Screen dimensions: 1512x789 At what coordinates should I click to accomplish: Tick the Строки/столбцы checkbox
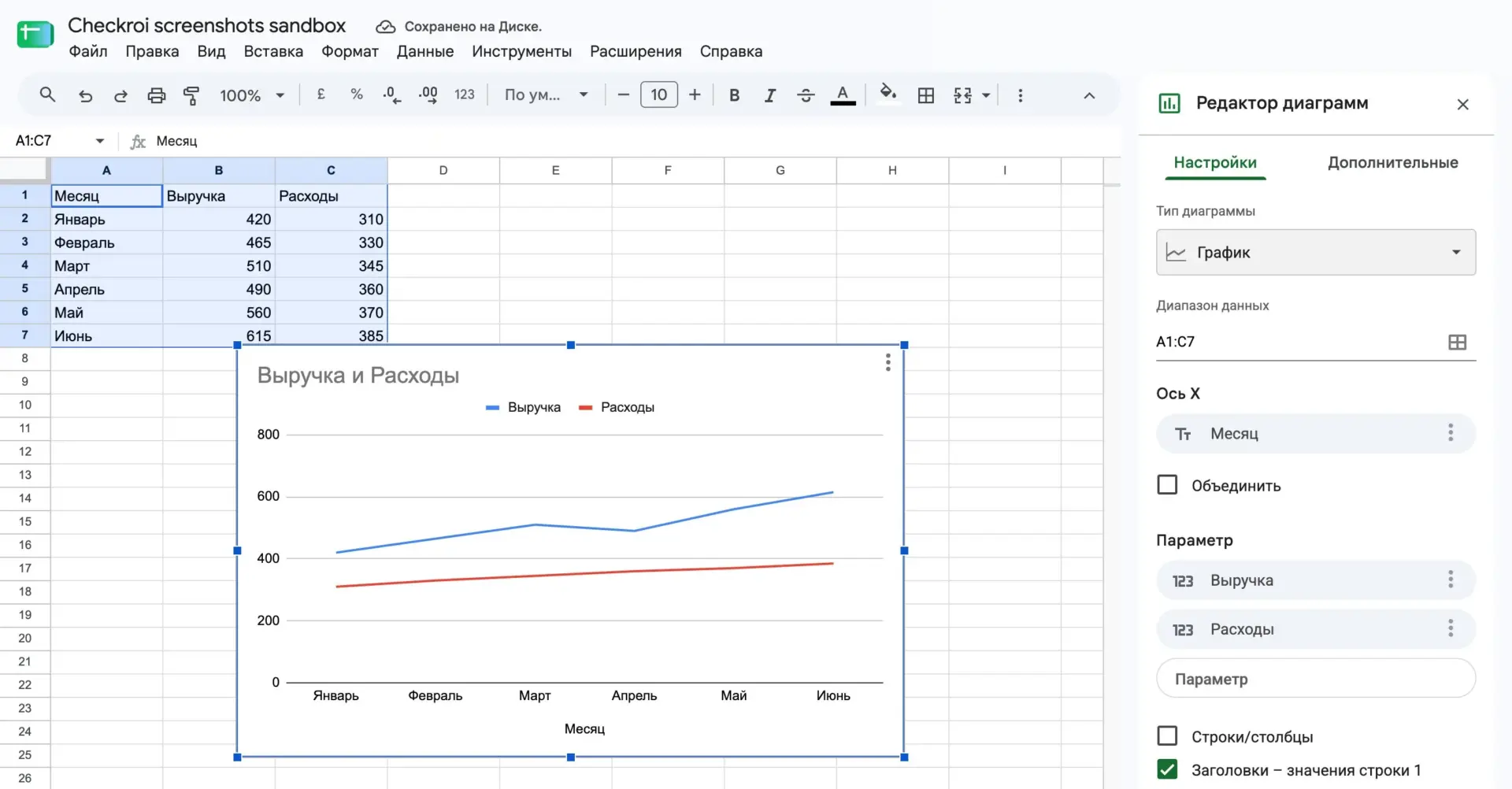pos(1167,735)
